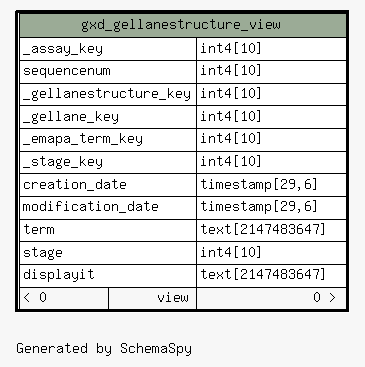This screenshot has height=367, width=365.
Task: Click the displayit column name
Action: (x=59, y=275)
